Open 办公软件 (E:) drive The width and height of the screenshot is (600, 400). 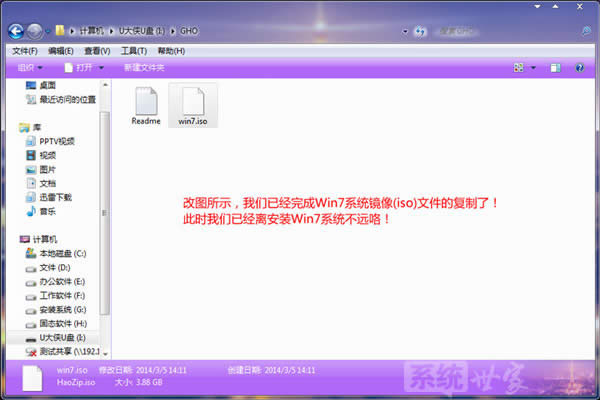point(55,282)
